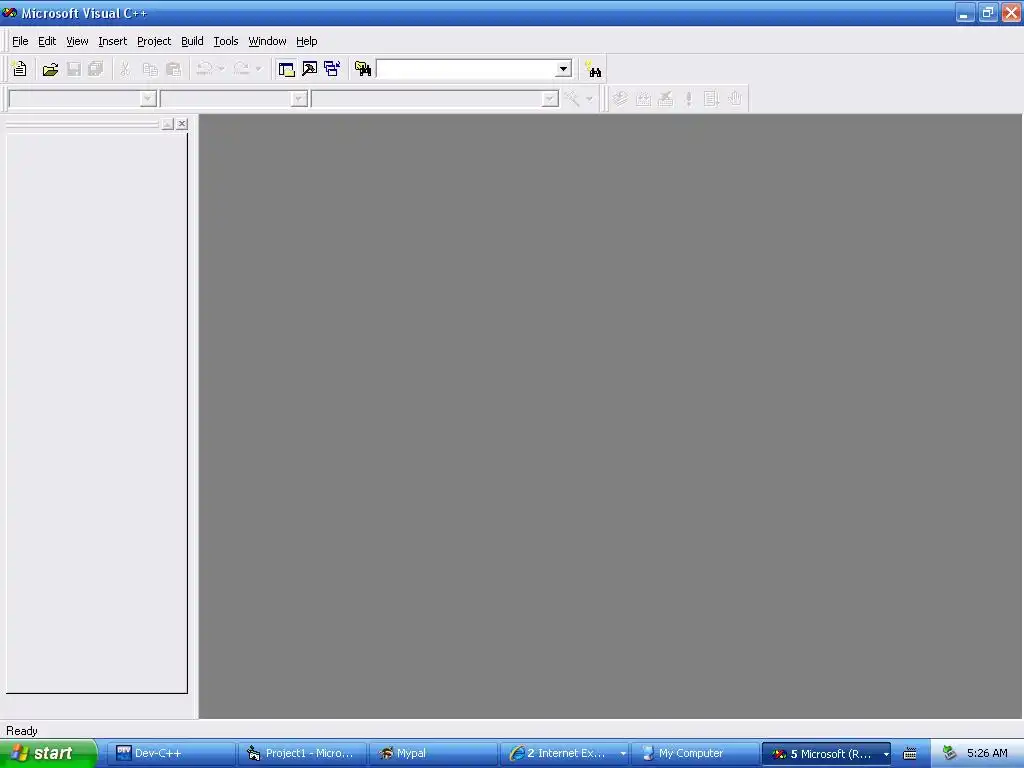Click the New Text File icon

pos(20,69)
